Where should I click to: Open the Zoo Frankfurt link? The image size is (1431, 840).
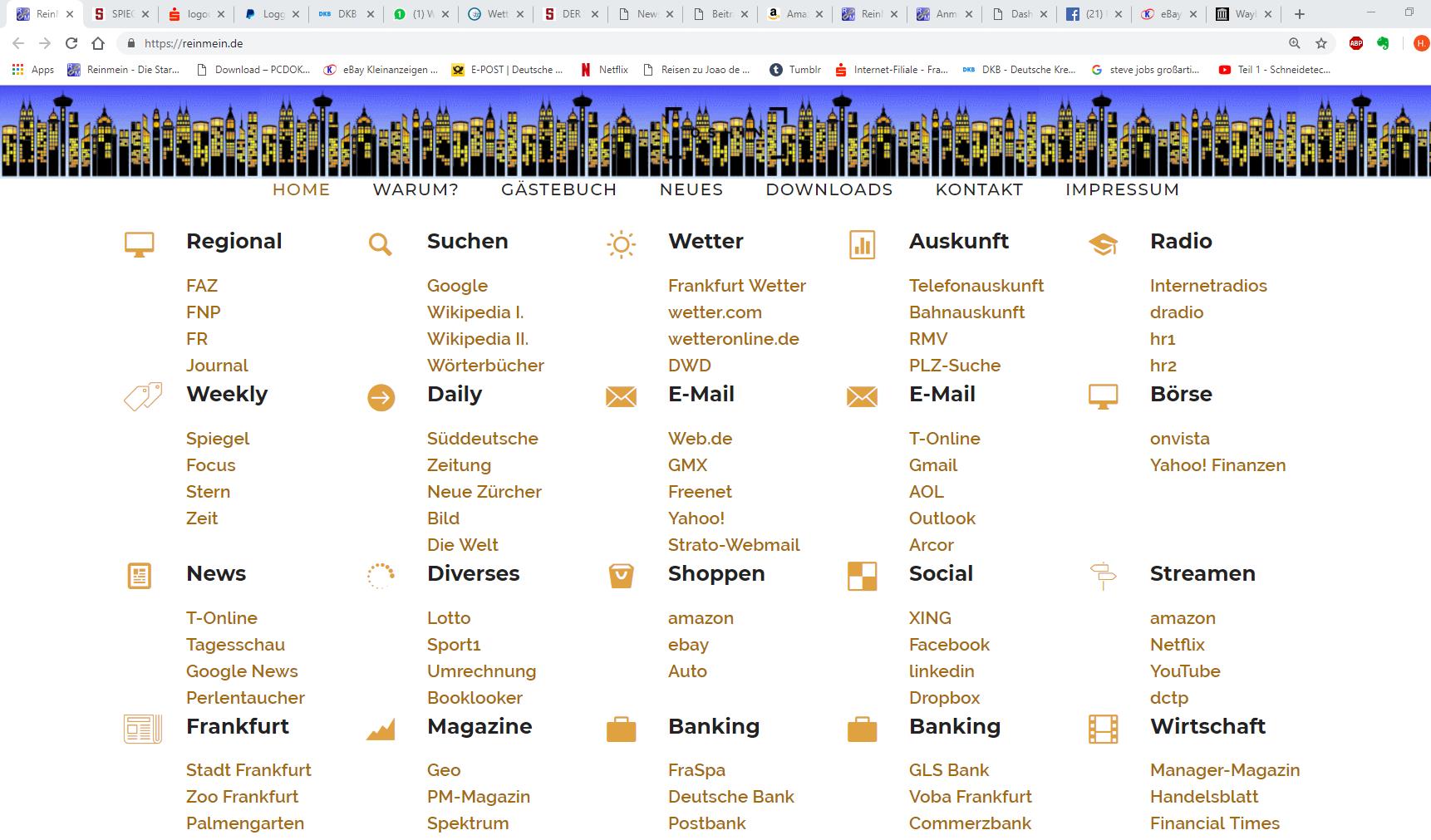242,797
